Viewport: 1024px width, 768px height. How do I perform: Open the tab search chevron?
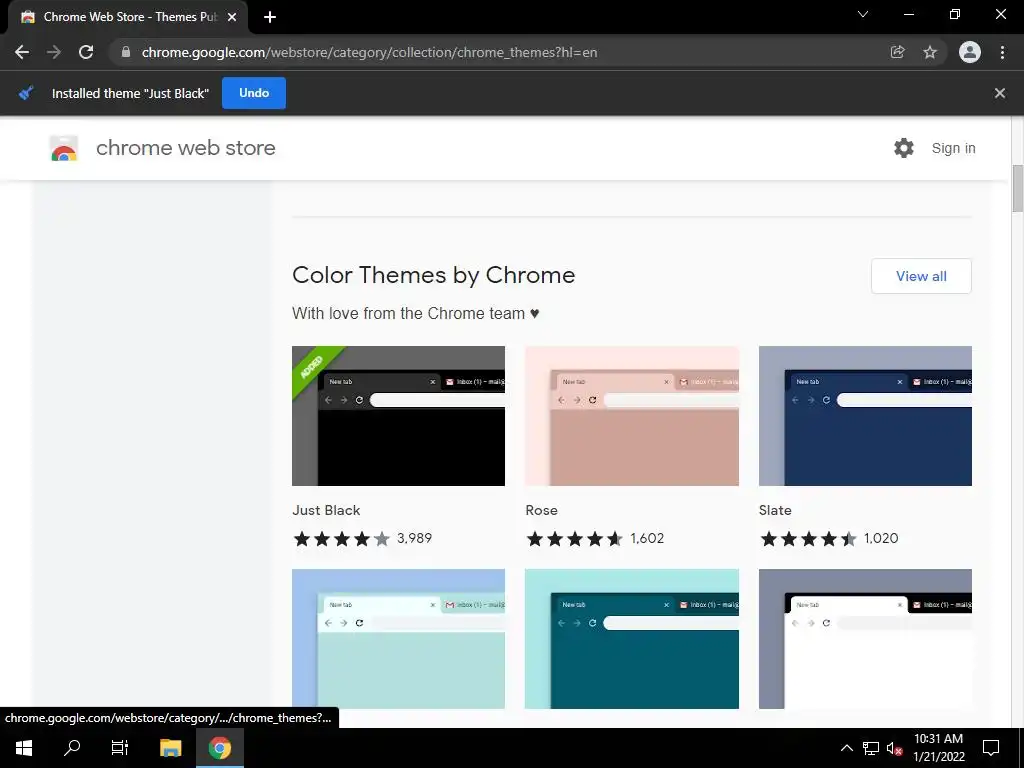pos(863,14)
